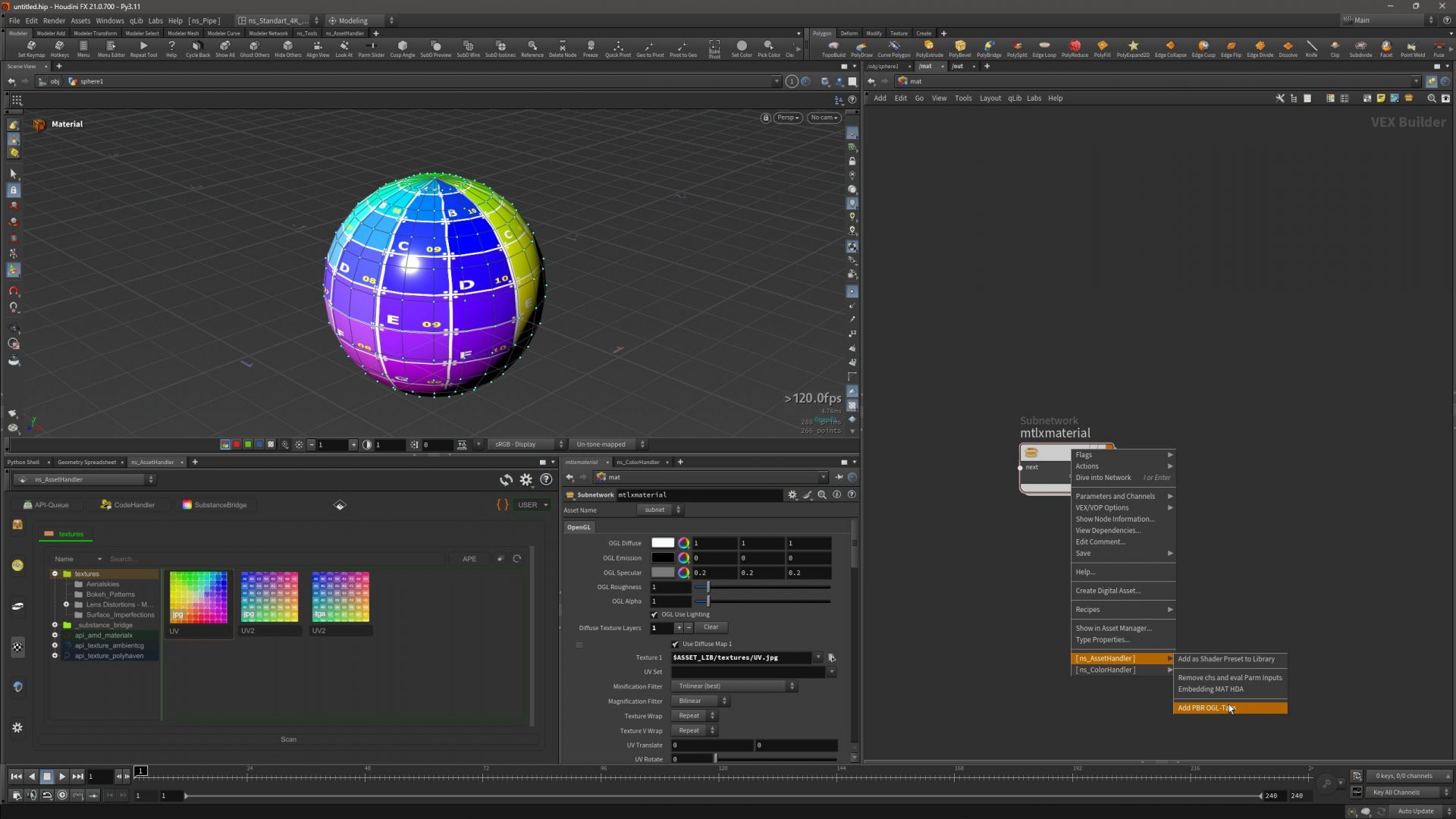
Task: Expand the _substance_bridge tree node
Action: (55, 625)
